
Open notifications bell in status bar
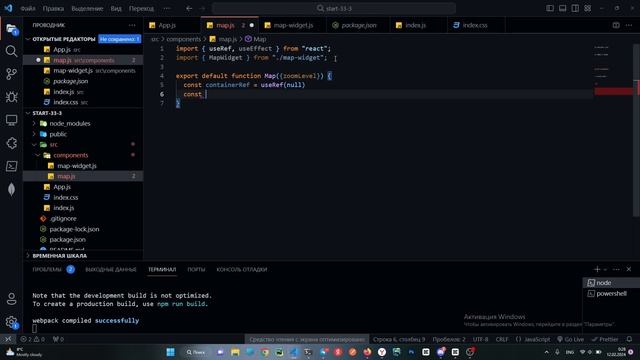pos(629,339)
